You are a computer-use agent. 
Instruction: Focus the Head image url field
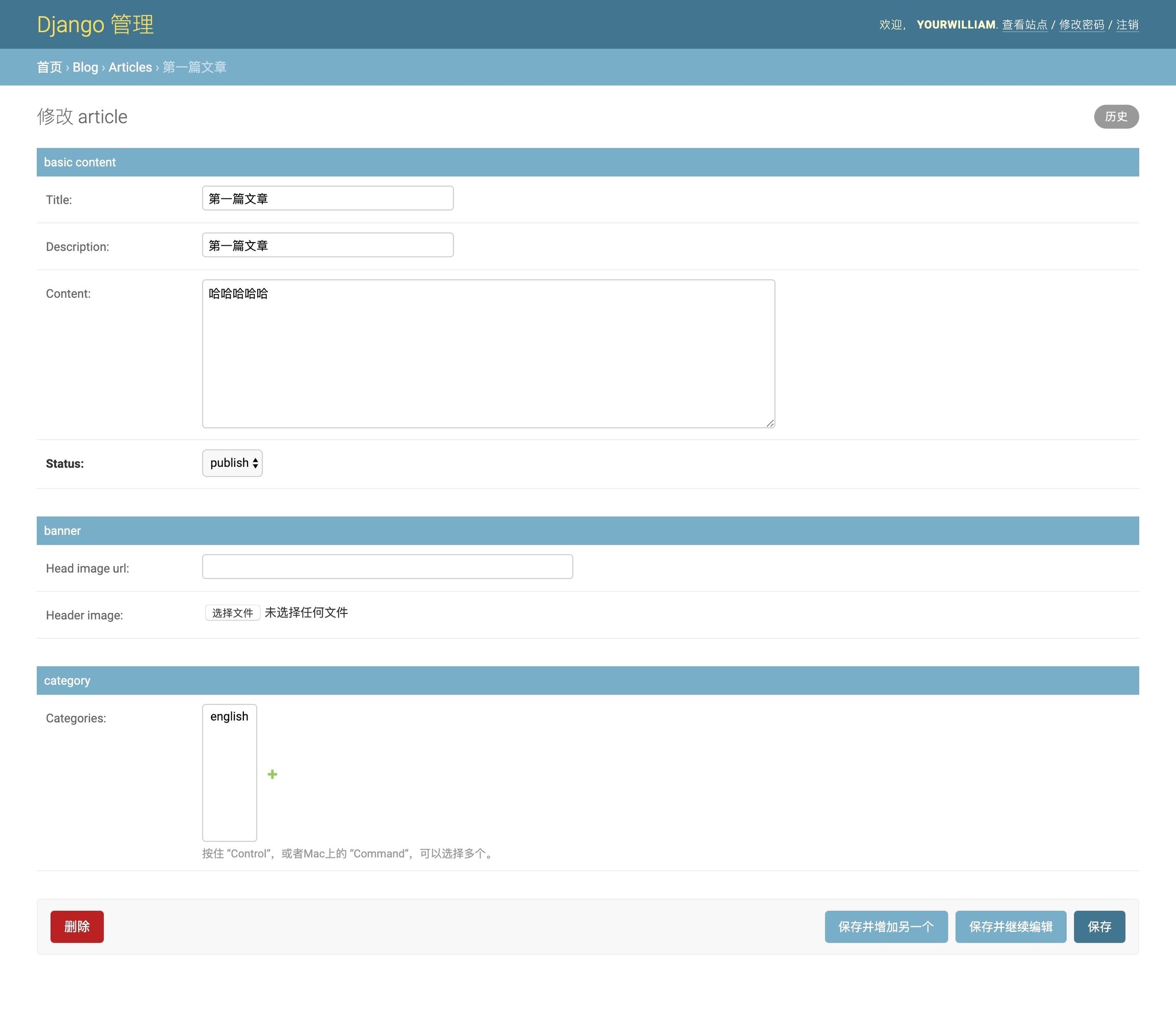(387, 567)
